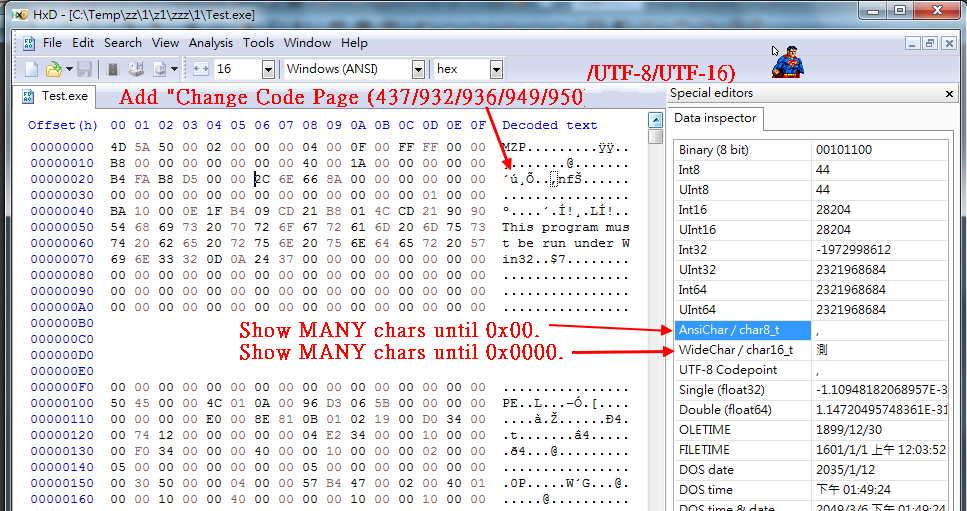Close the Special editors panel
967x511 pixels.
click(x=948, y=94)
